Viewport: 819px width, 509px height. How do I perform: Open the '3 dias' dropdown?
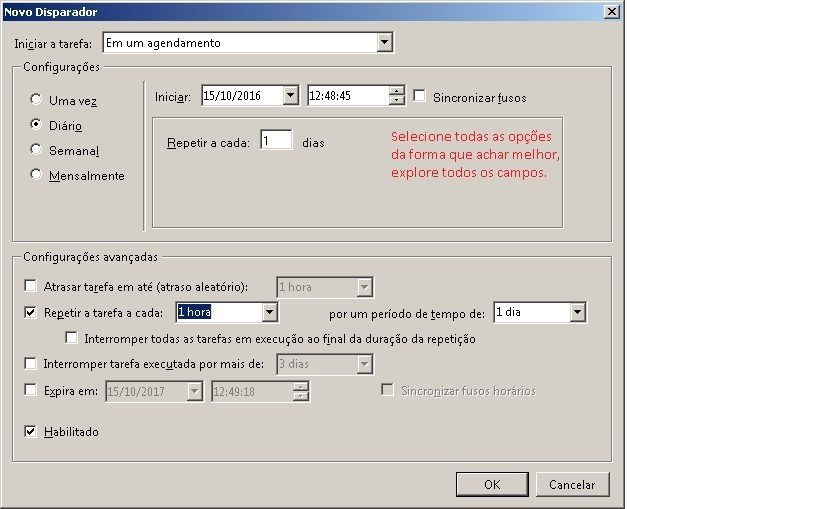(x=365, y=364)
